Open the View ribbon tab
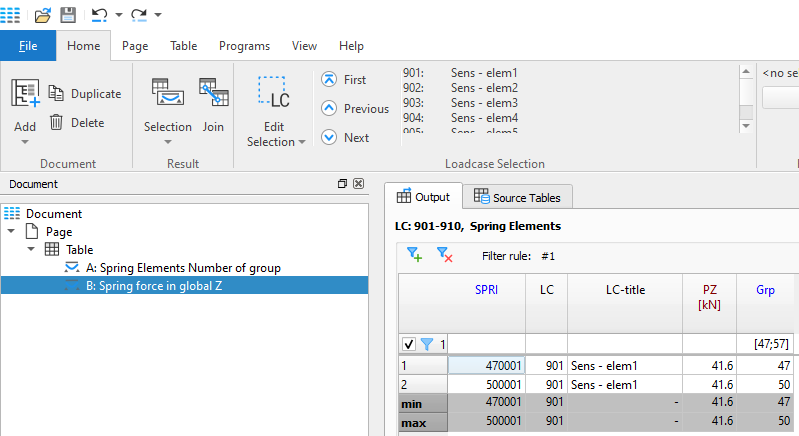The image size is (799, 436). [x=304, y=46]
